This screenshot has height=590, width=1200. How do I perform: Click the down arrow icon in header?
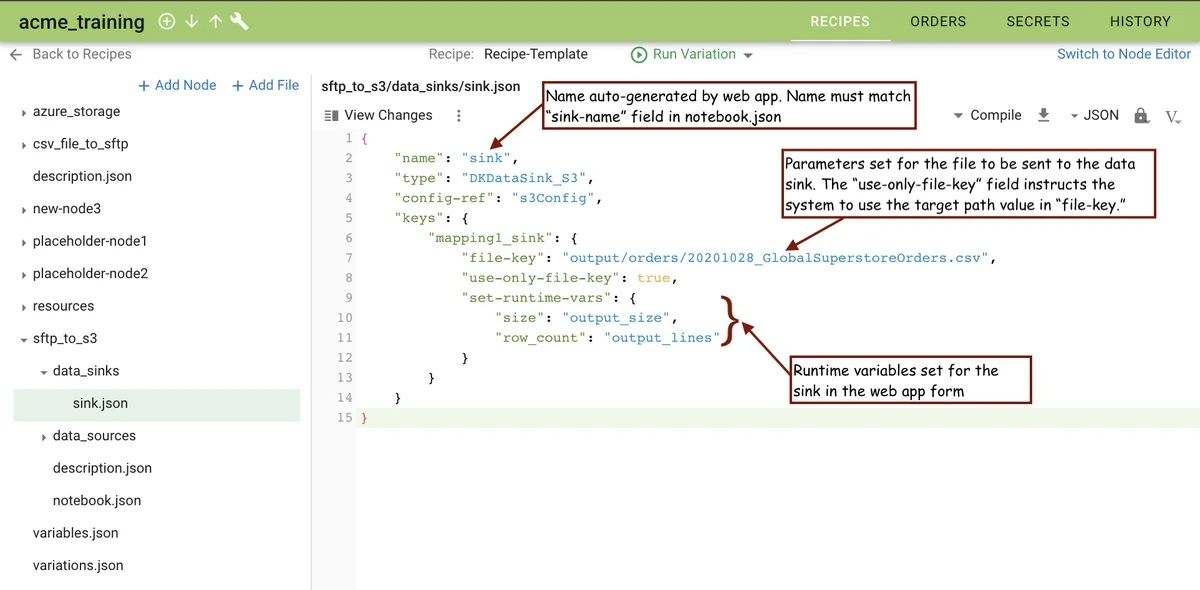(192, 21)
